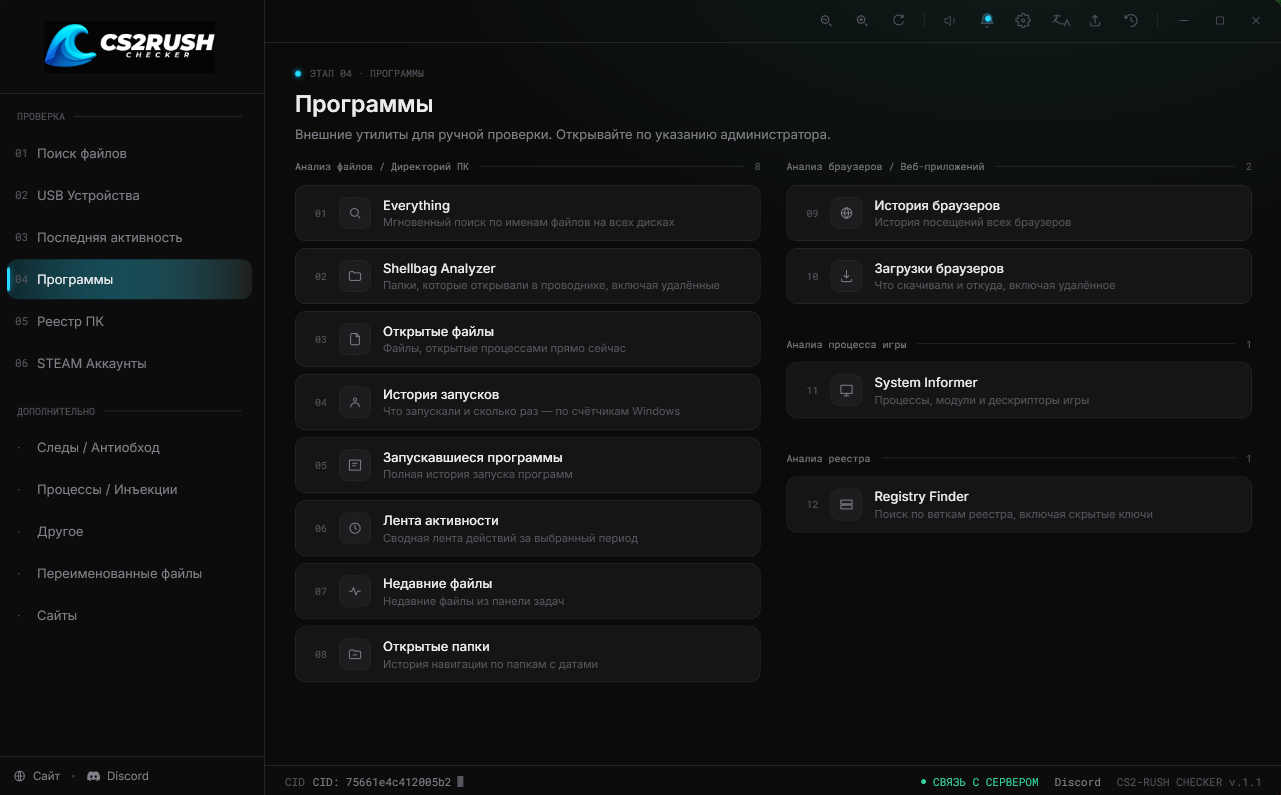
Task: Click Discord in the status bar
Action: pyautogui.click(x=1077, y=782)
